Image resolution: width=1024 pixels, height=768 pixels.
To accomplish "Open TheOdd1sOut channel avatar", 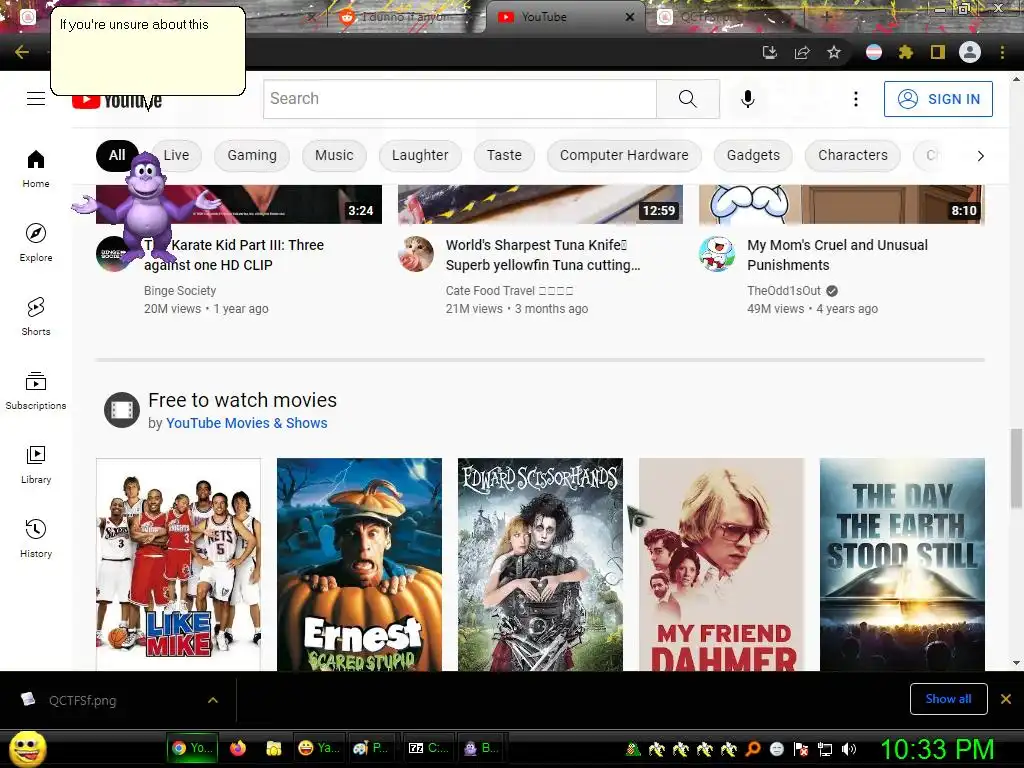I will point(716,253).
